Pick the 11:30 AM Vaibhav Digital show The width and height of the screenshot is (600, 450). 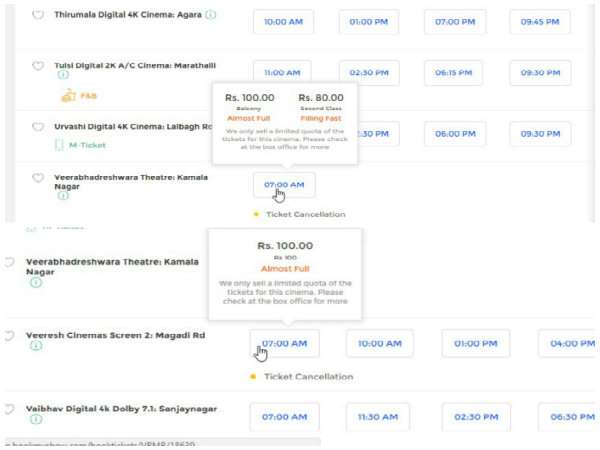pyautogui.click(x=379, y=416)
